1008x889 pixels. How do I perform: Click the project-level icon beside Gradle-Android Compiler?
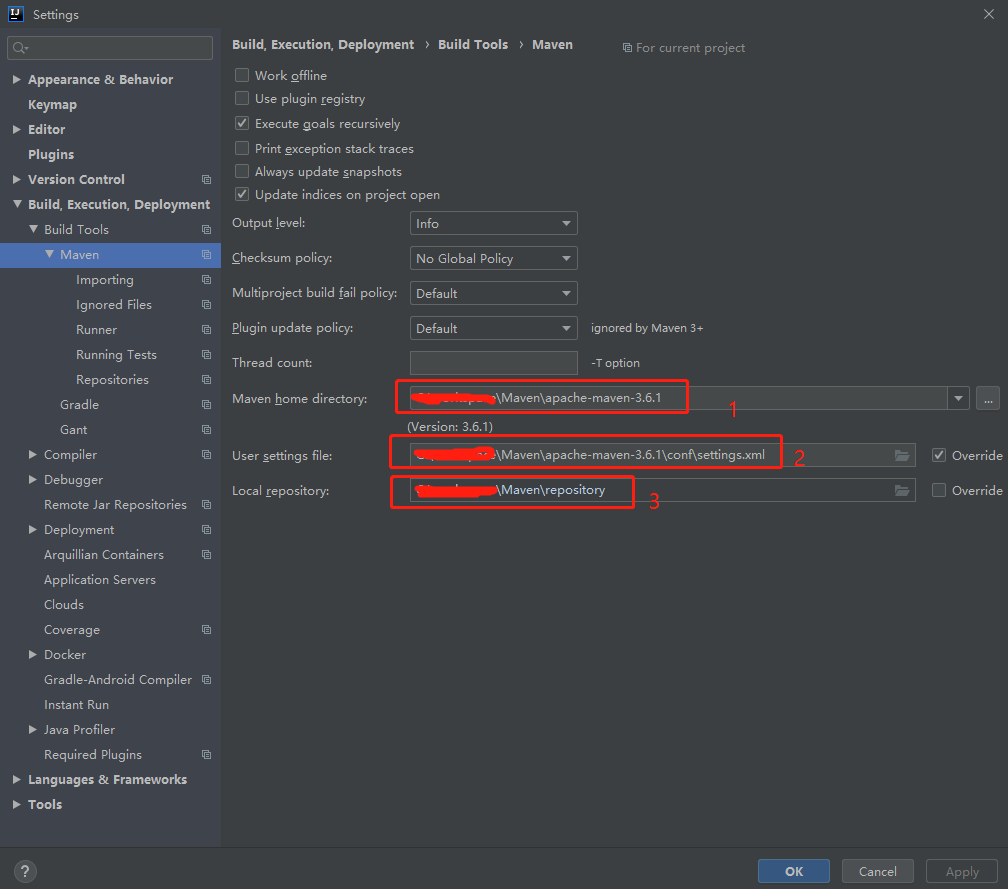pos(206,679)
